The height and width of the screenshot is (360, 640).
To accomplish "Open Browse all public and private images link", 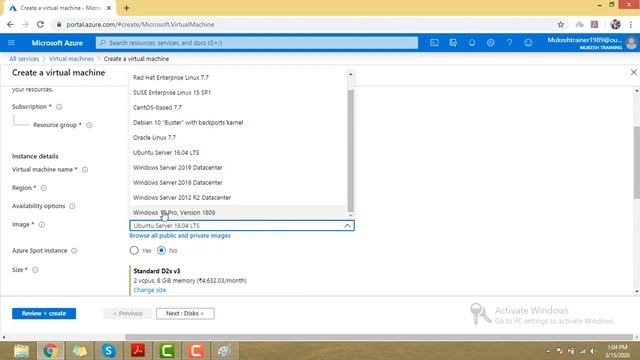I will click(x=180, y=236).
